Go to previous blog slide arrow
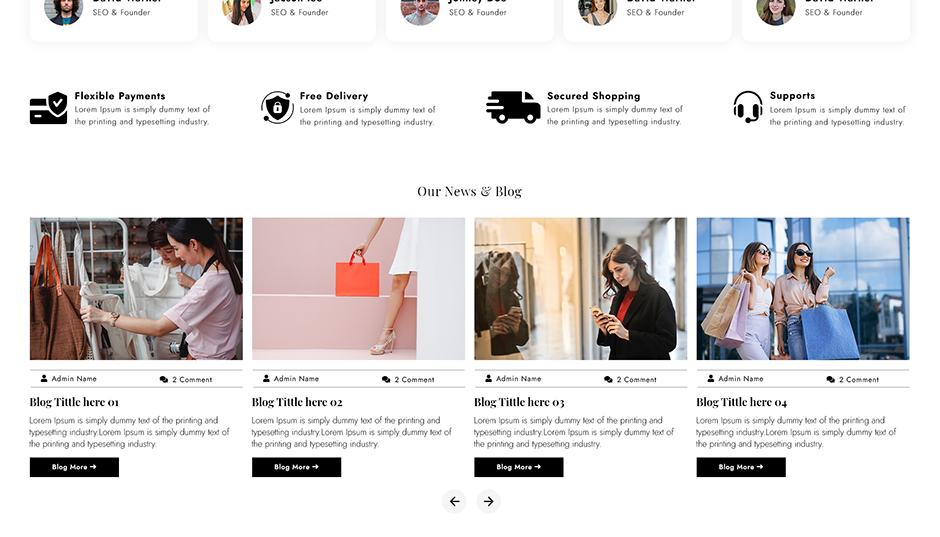The height and width of the screenshot is (537, 940). click(x=454, y=501)
